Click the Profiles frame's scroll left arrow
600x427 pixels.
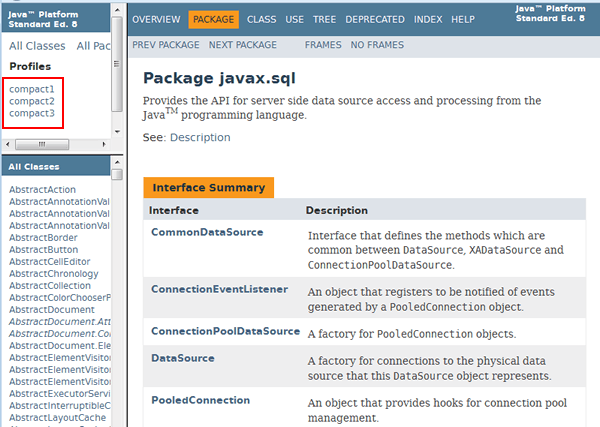coord(6,144)
